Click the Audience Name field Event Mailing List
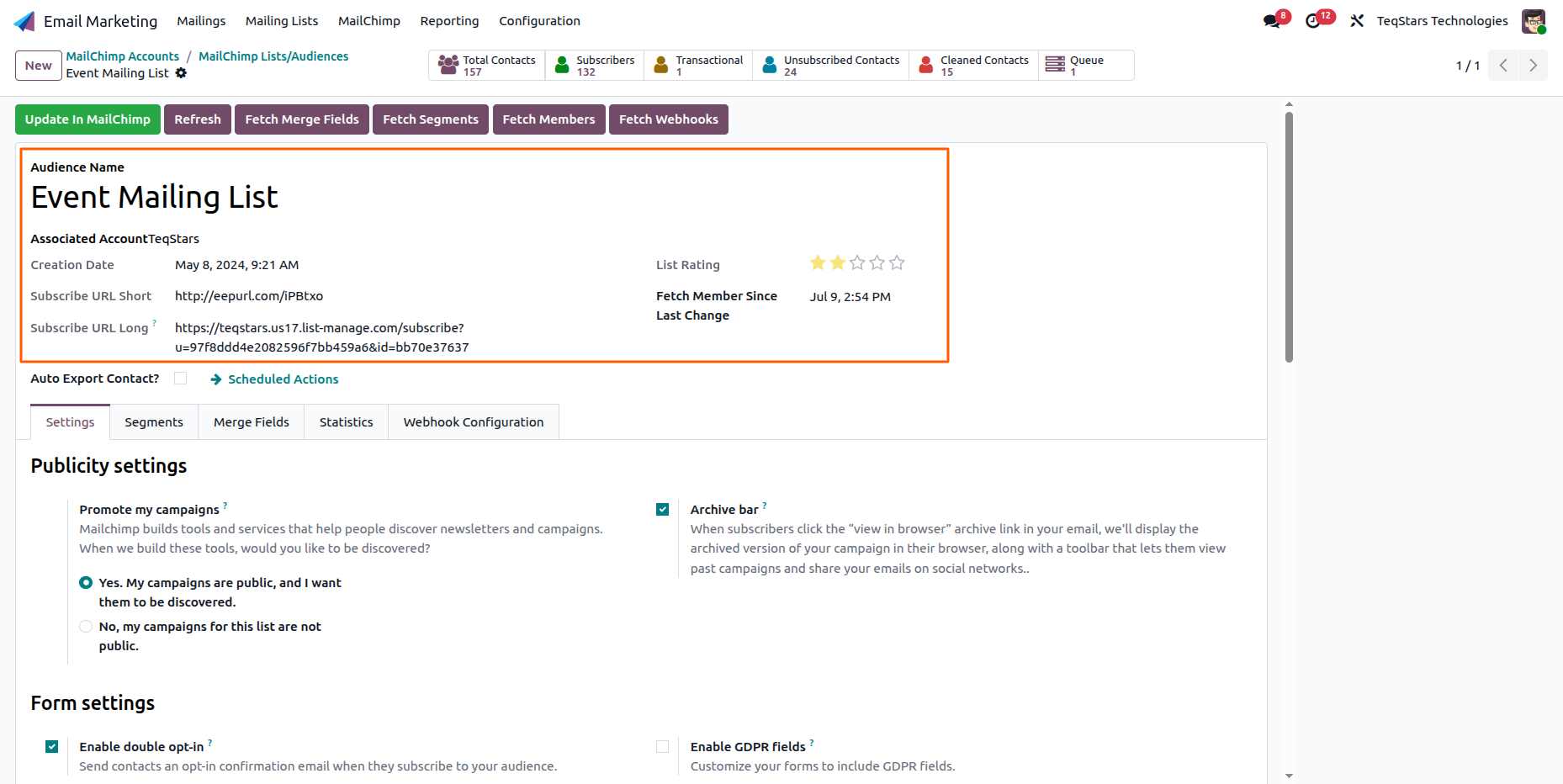 coord(154,198)
